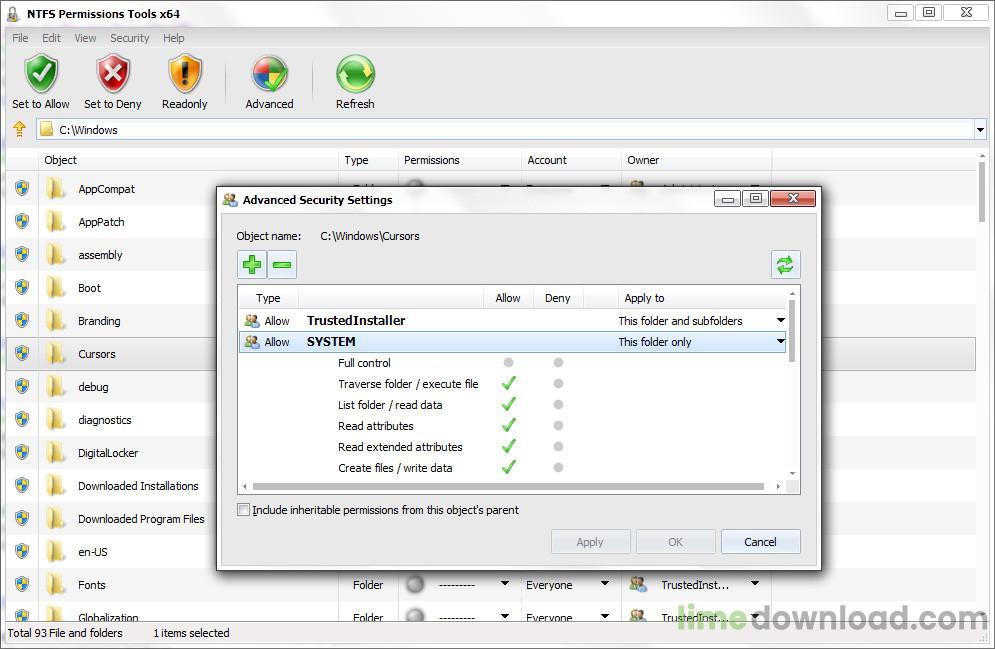Open the Advanced security icon
The width and height of the screenshot is (995, 649).
click(x=269, y=75)
